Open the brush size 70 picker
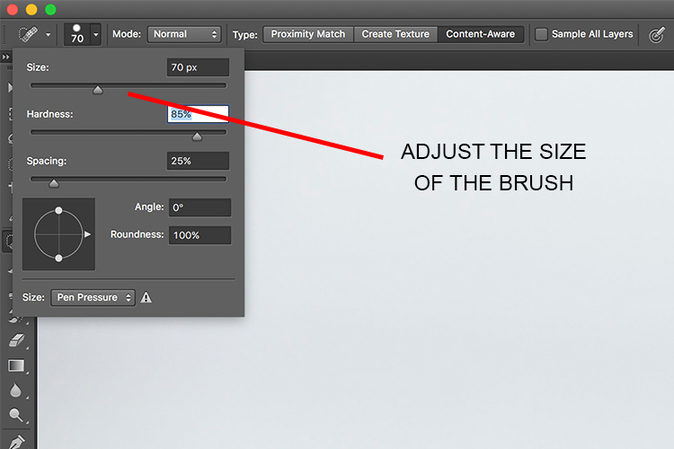This screenshot has height=449, width=674. click(83, 34)
